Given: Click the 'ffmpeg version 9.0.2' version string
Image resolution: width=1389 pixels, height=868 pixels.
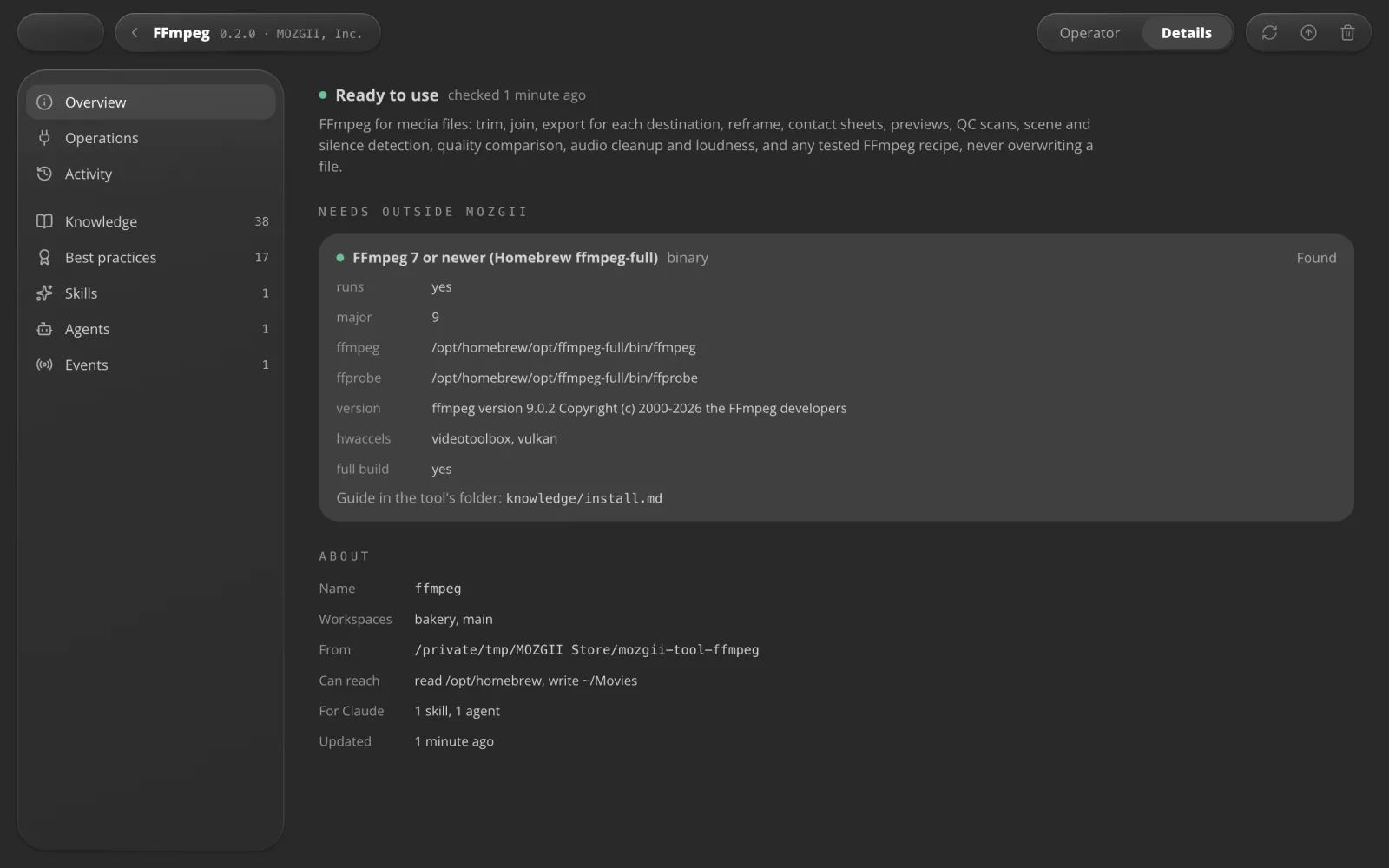Looking at the screenshot, I should click(x=639, y=408).
